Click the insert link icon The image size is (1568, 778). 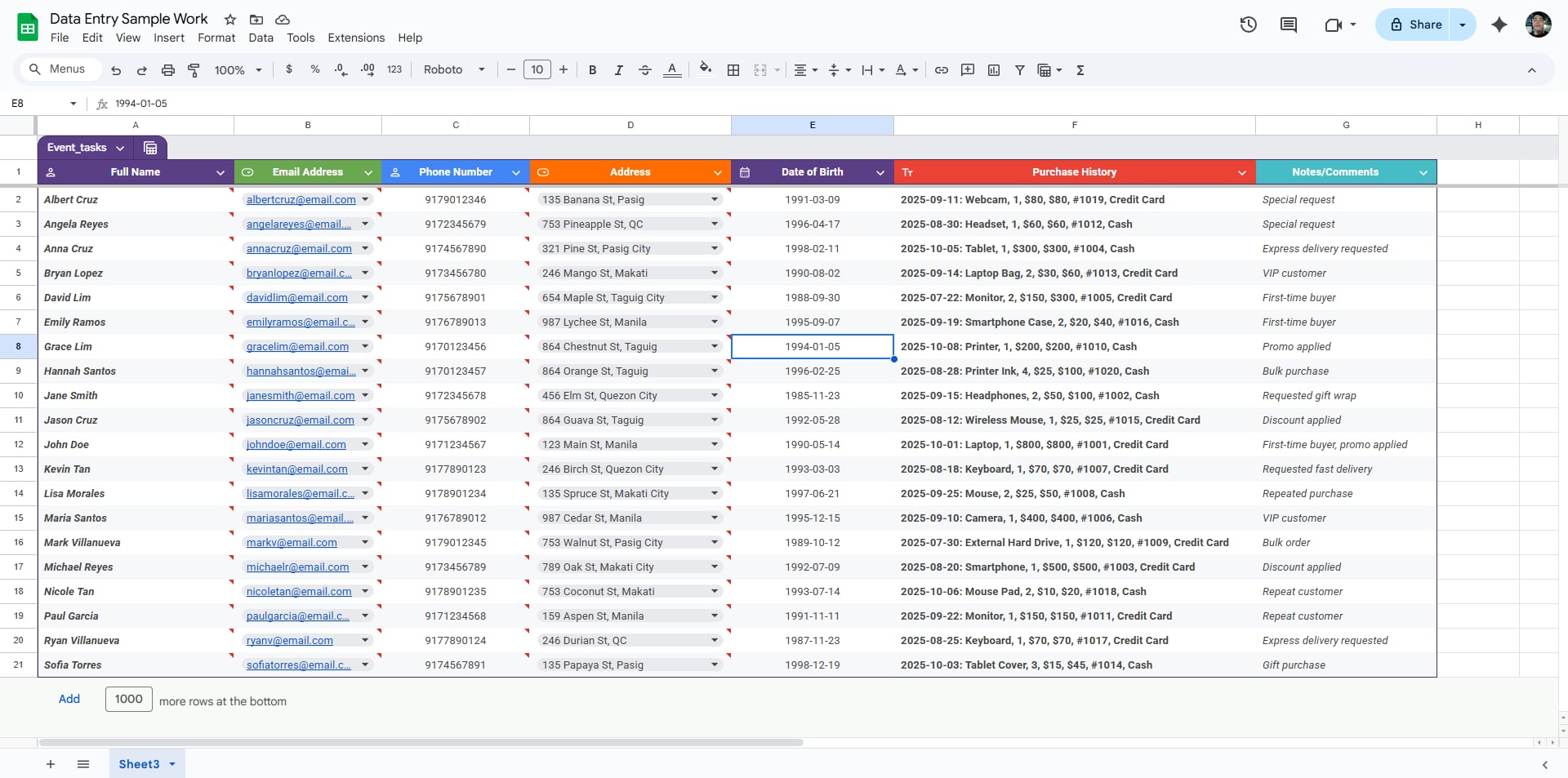[942, 70]
